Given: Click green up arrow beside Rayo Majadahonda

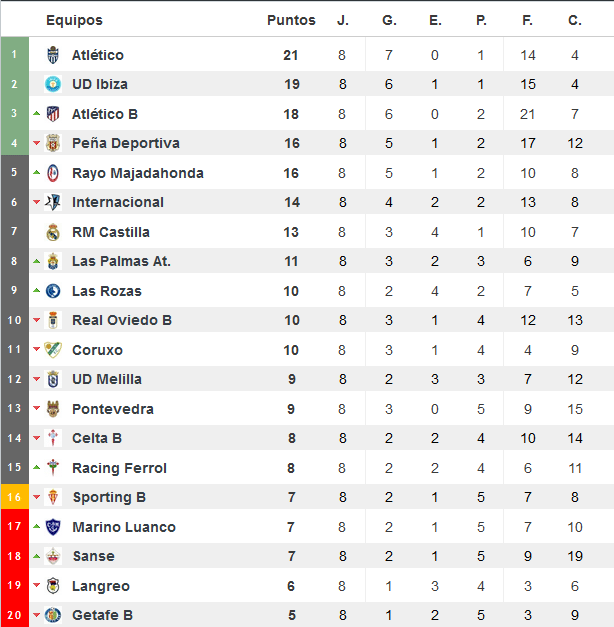Looking at the screenshot, I should pyautogui.click(x=36, y=172).
